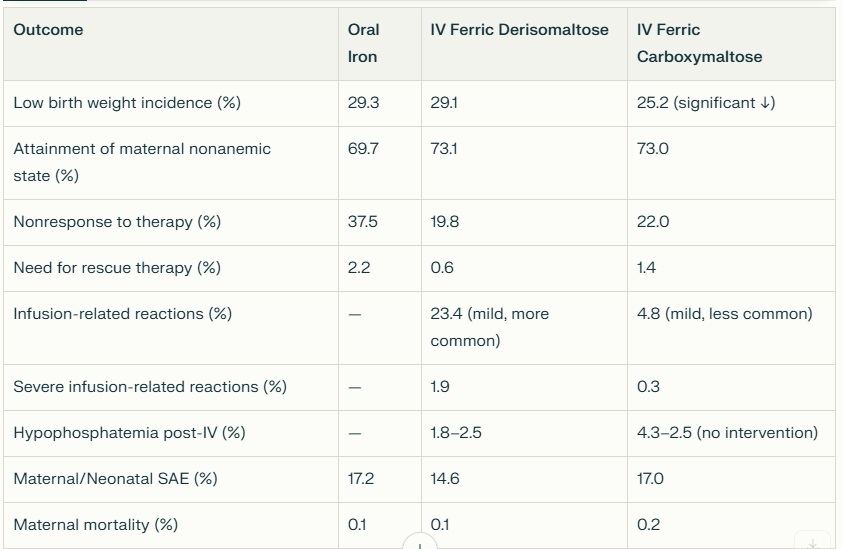Click the 25.2 (significant ↓) cell
842x549 pixels.
coord(706,103)
